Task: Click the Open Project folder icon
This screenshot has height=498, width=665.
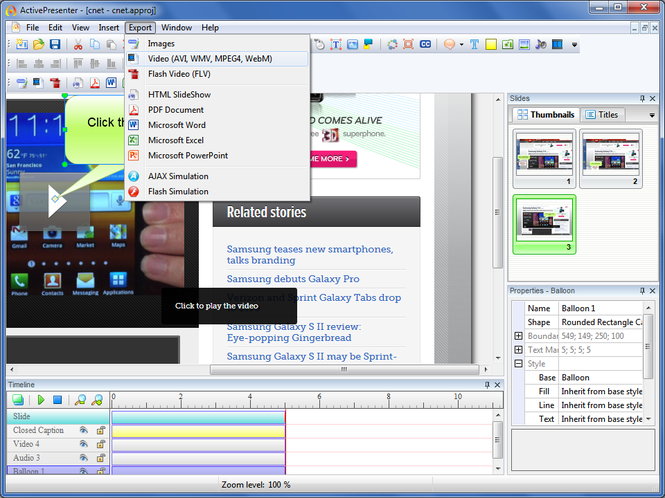Action: click(39, 44)
